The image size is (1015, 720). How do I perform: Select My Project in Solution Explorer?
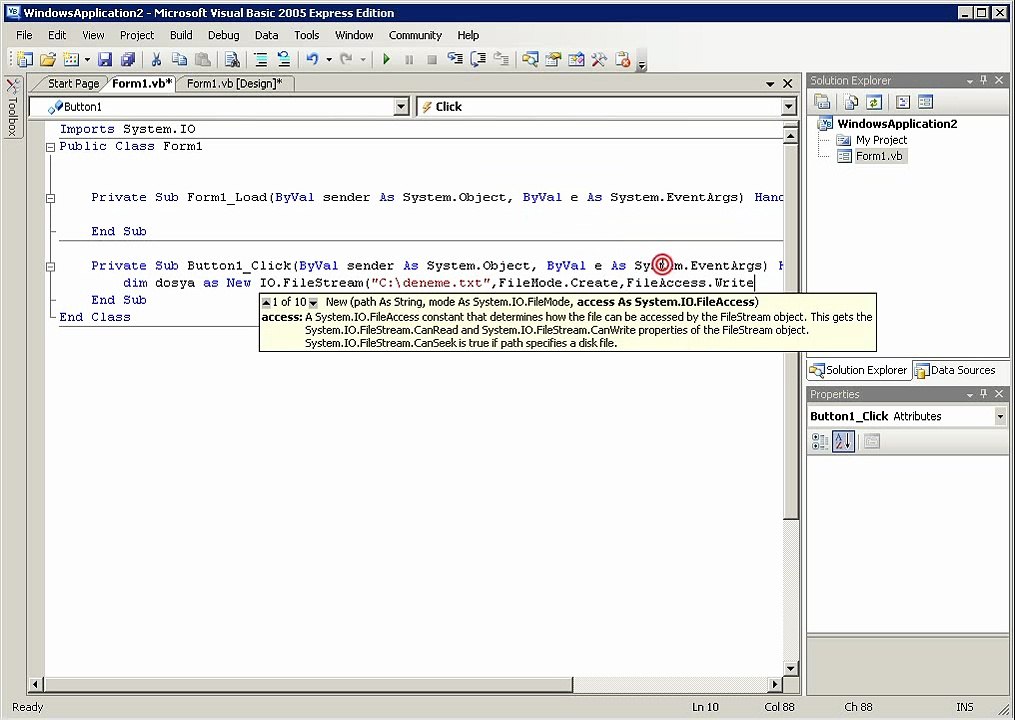(881, 140)
